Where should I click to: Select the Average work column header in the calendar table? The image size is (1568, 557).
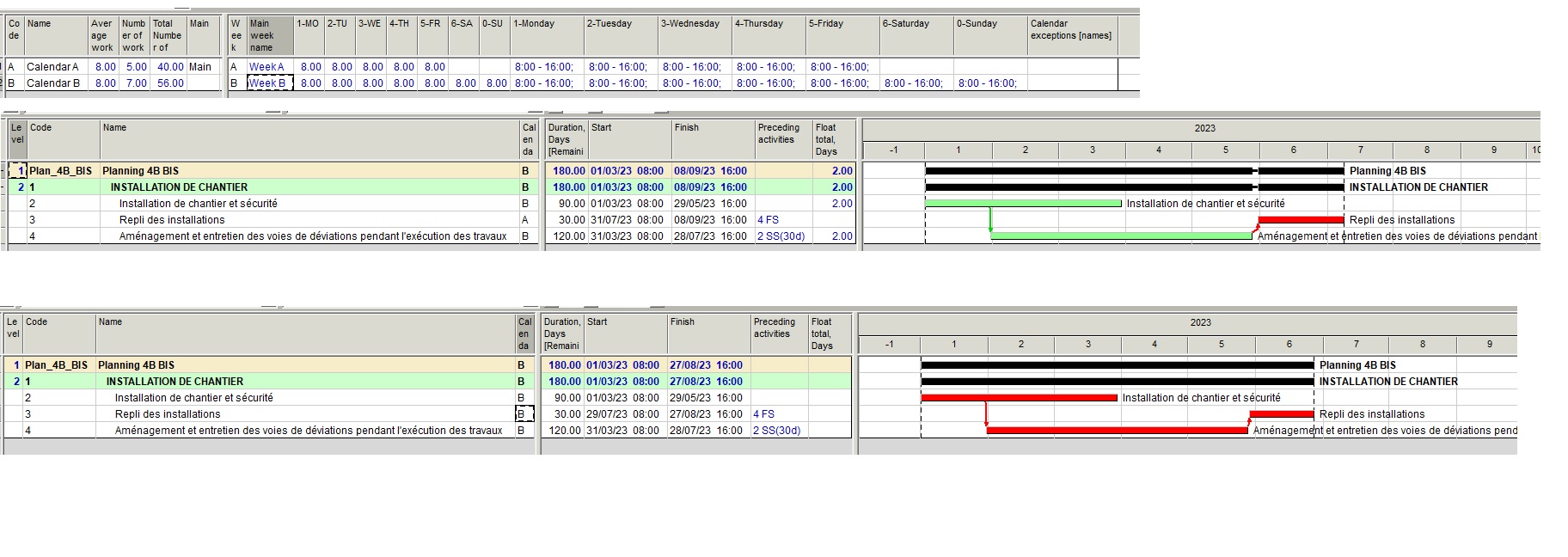coord(103,36)
